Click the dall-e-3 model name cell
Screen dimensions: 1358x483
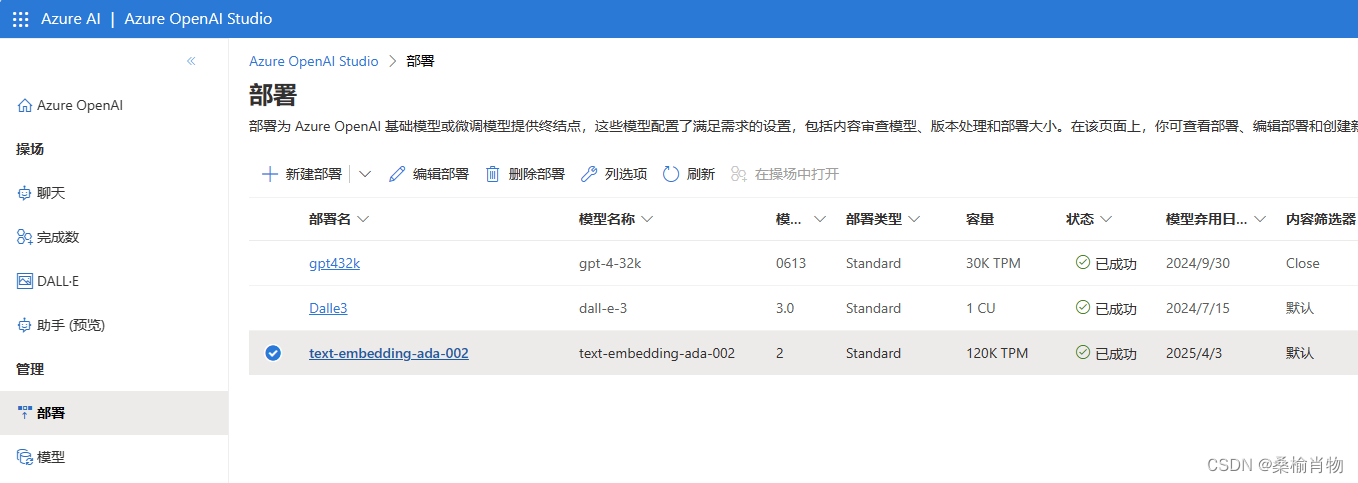click(603, 308)
